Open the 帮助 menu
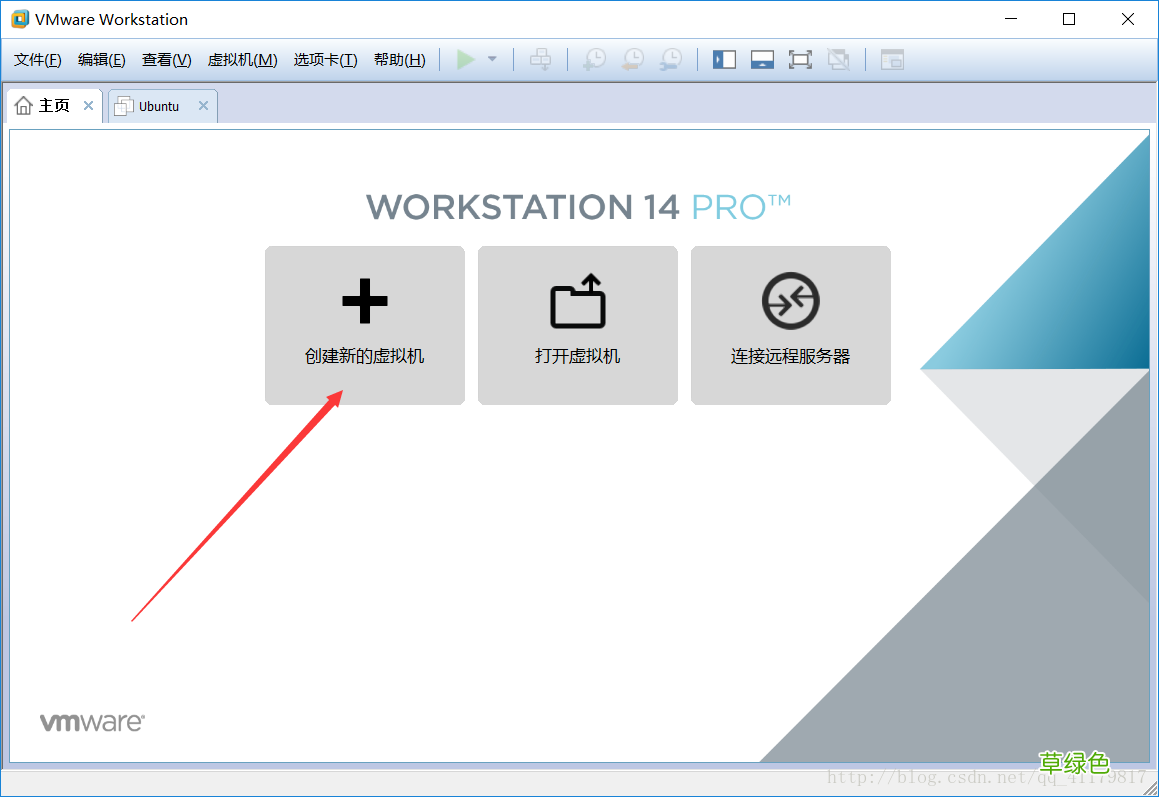This screenshot has width=1159, height=797. tap(398, 59)
